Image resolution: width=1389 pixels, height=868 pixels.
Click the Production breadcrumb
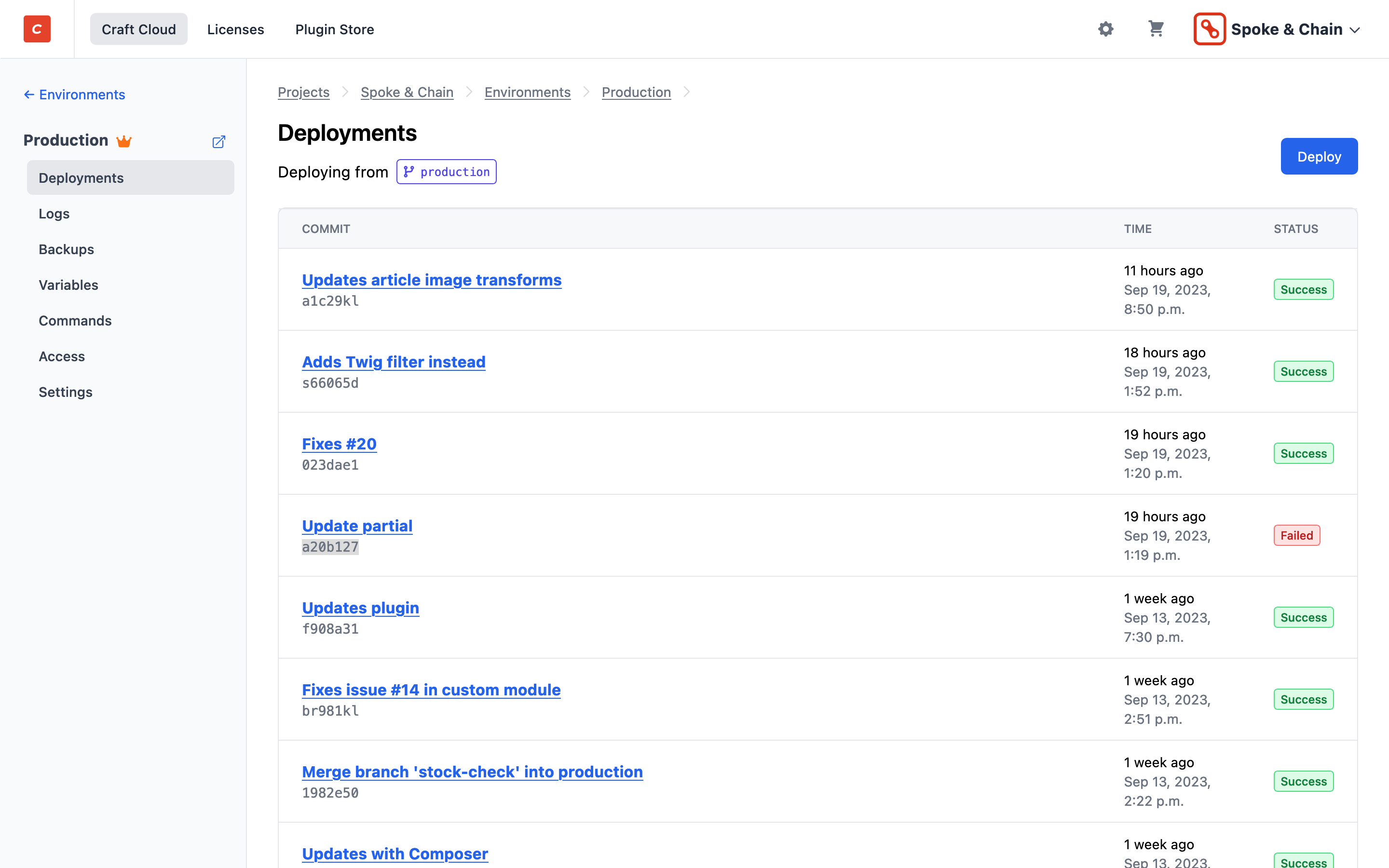(x=636, y=92)
